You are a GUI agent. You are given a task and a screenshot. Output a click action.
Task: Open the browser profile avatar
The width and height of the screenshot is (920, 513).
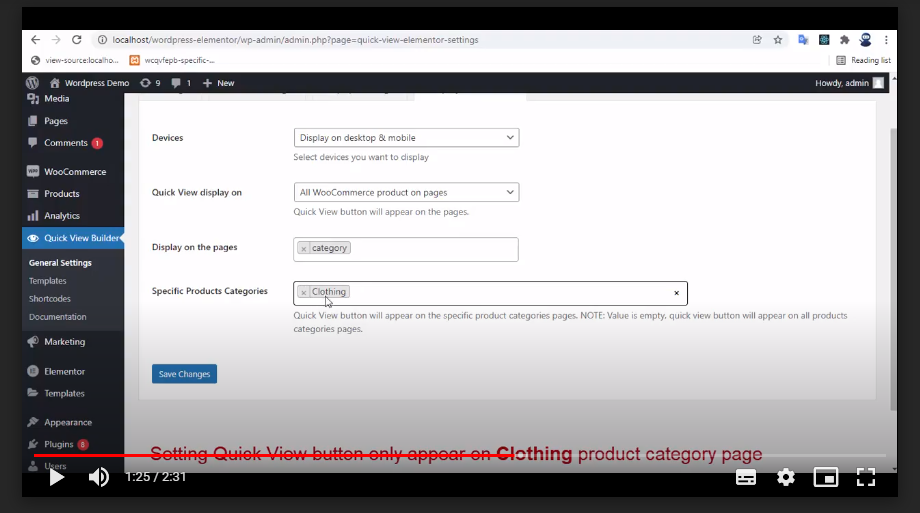point(865,40)
